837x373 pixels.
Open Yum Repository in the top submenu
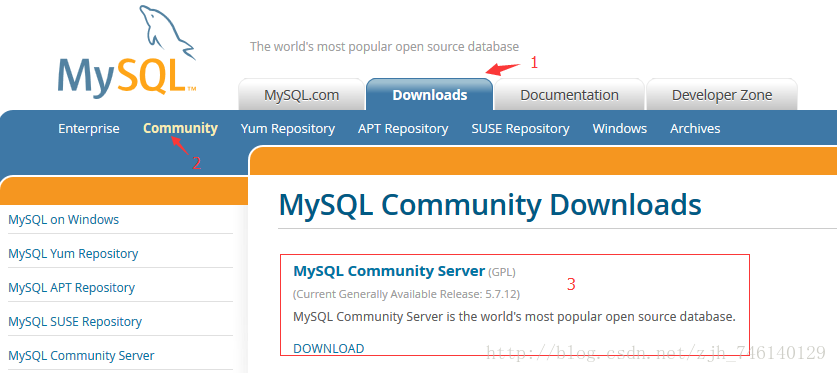tap(288, 129)
